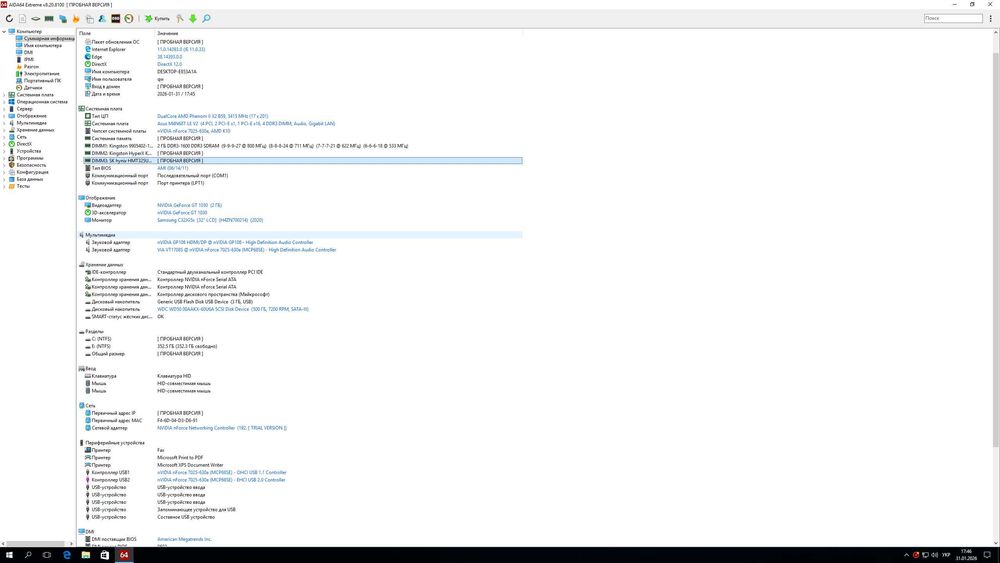Click the blue monitors toolbar icon
Screen dimensions: 1000x563
(x=62, y=18)
